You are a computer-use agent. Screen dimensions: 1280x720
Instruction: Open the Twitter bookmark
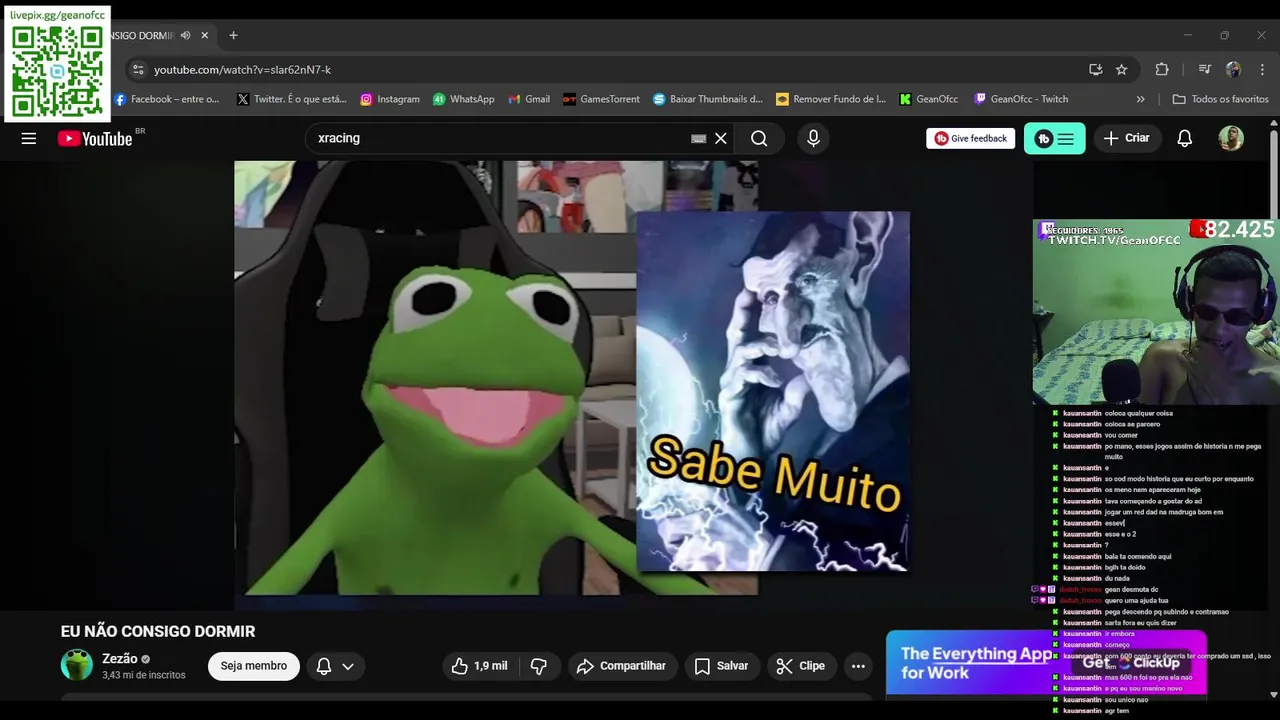[x=292, y=99]
